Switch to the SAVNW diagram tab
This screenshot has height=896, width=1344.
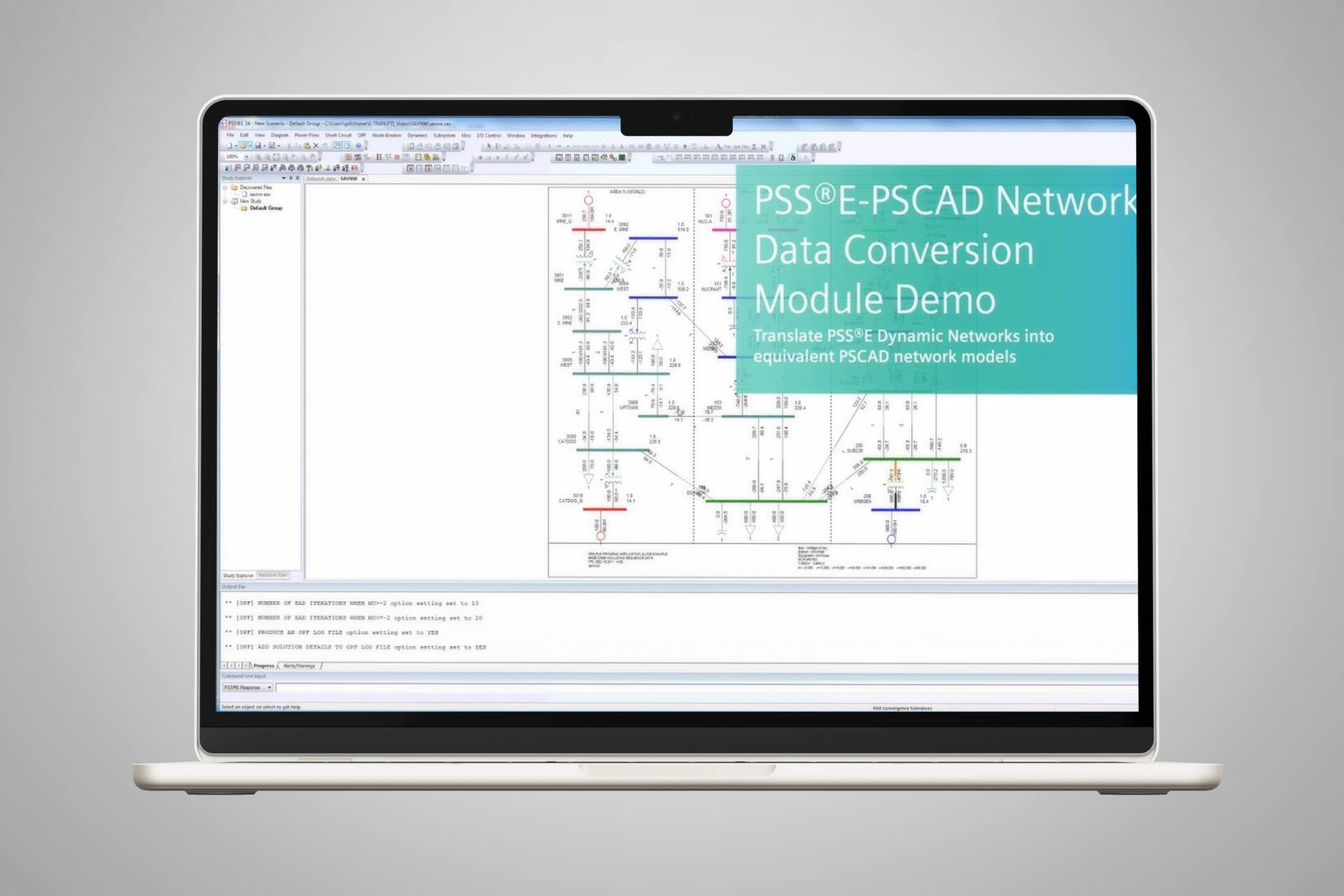tap(349, 178)
